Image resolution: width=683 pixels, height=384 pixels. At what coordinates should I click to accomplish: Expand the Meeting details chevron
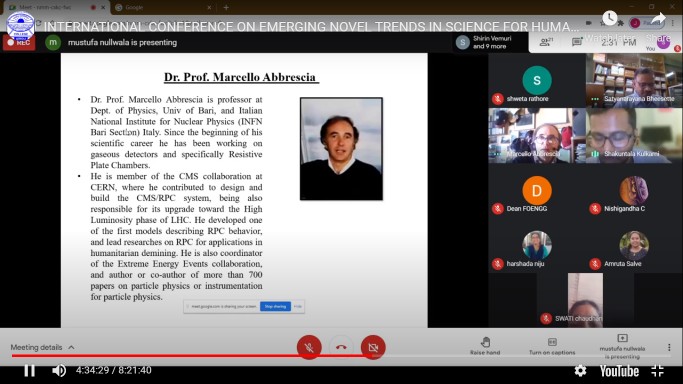[71, 347]
